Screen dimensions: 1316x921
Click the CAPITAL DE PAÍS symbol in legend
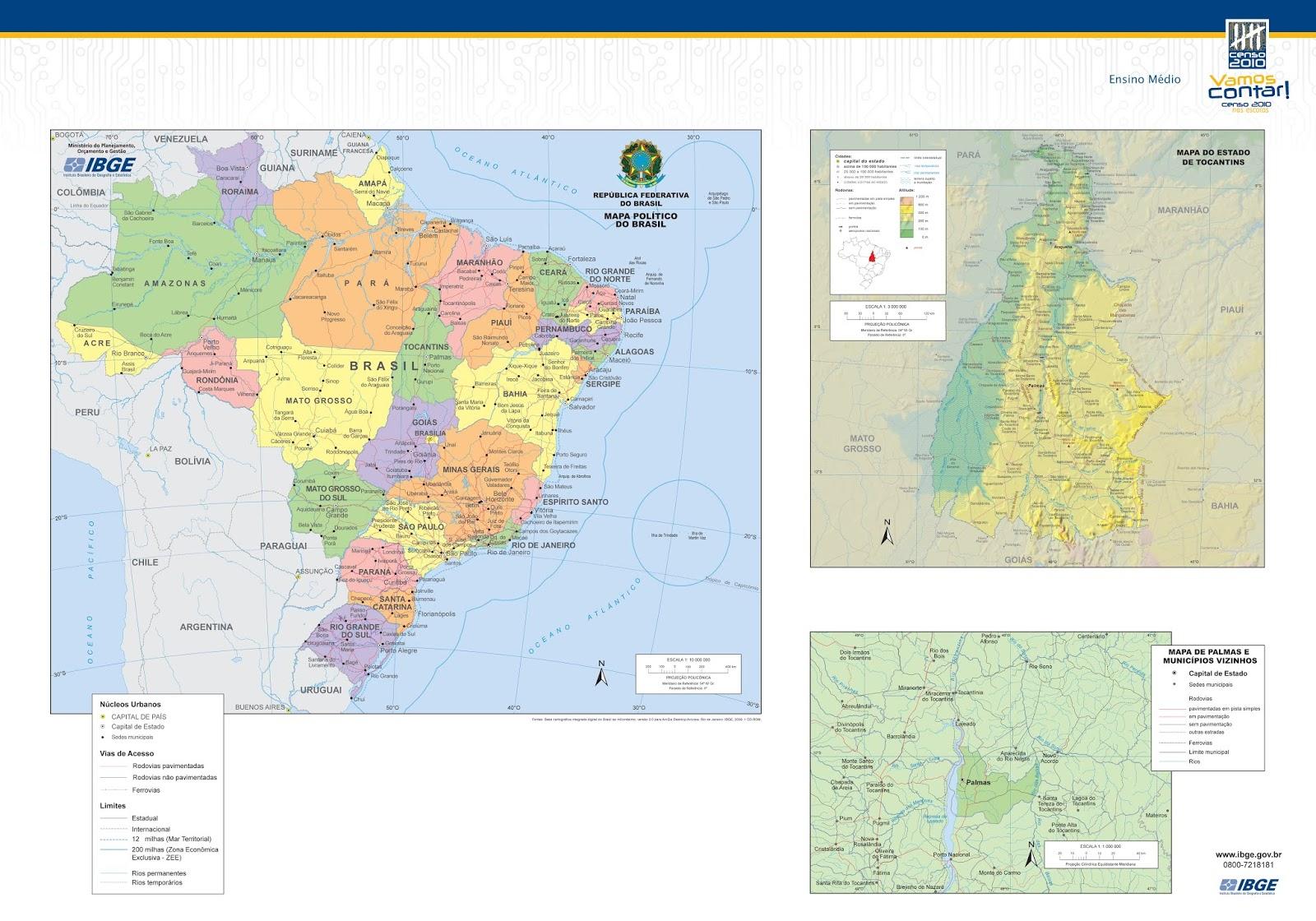[102, 716]
